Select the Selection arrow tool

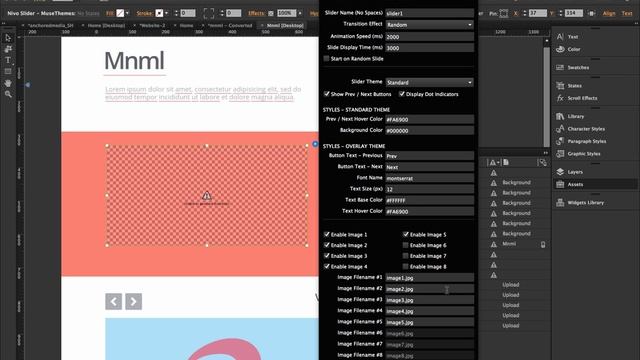pos(8,38)
